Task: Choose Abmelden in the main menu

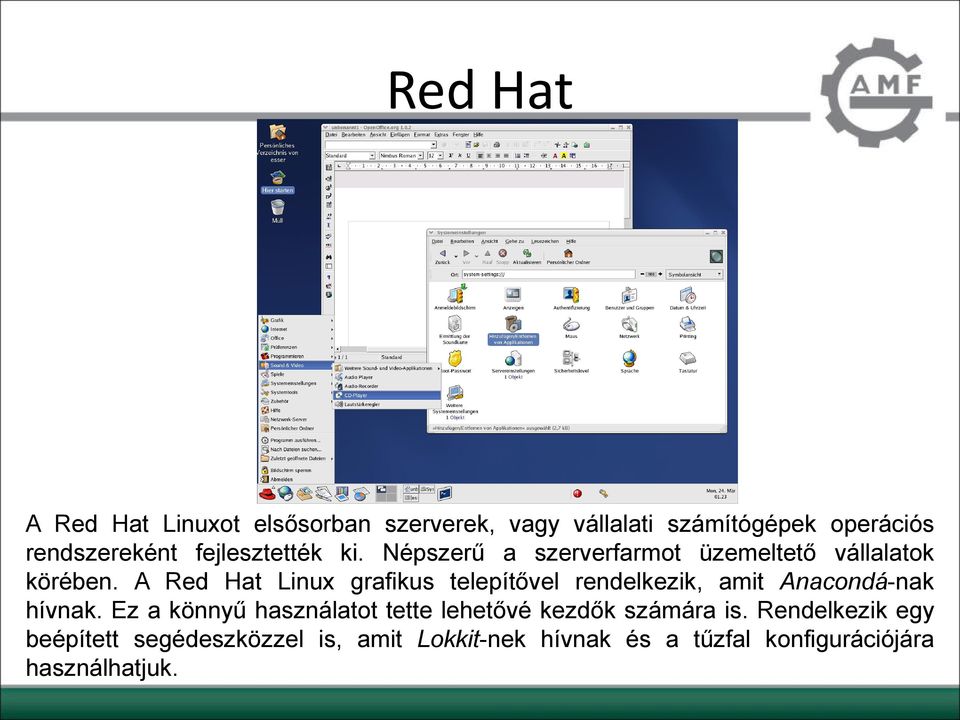Action: pyautogui.click(x=296, y=479)
